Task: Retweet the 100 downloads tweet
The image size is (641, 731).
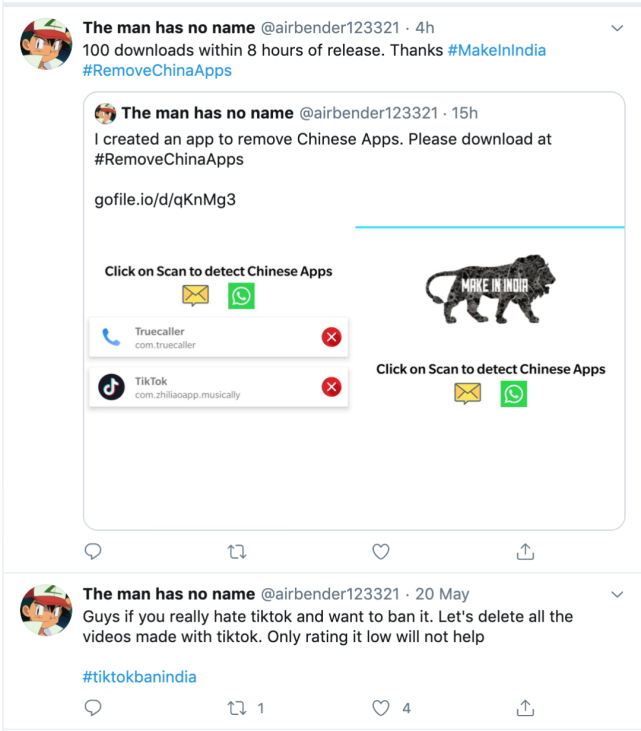Action: point(237,551)
